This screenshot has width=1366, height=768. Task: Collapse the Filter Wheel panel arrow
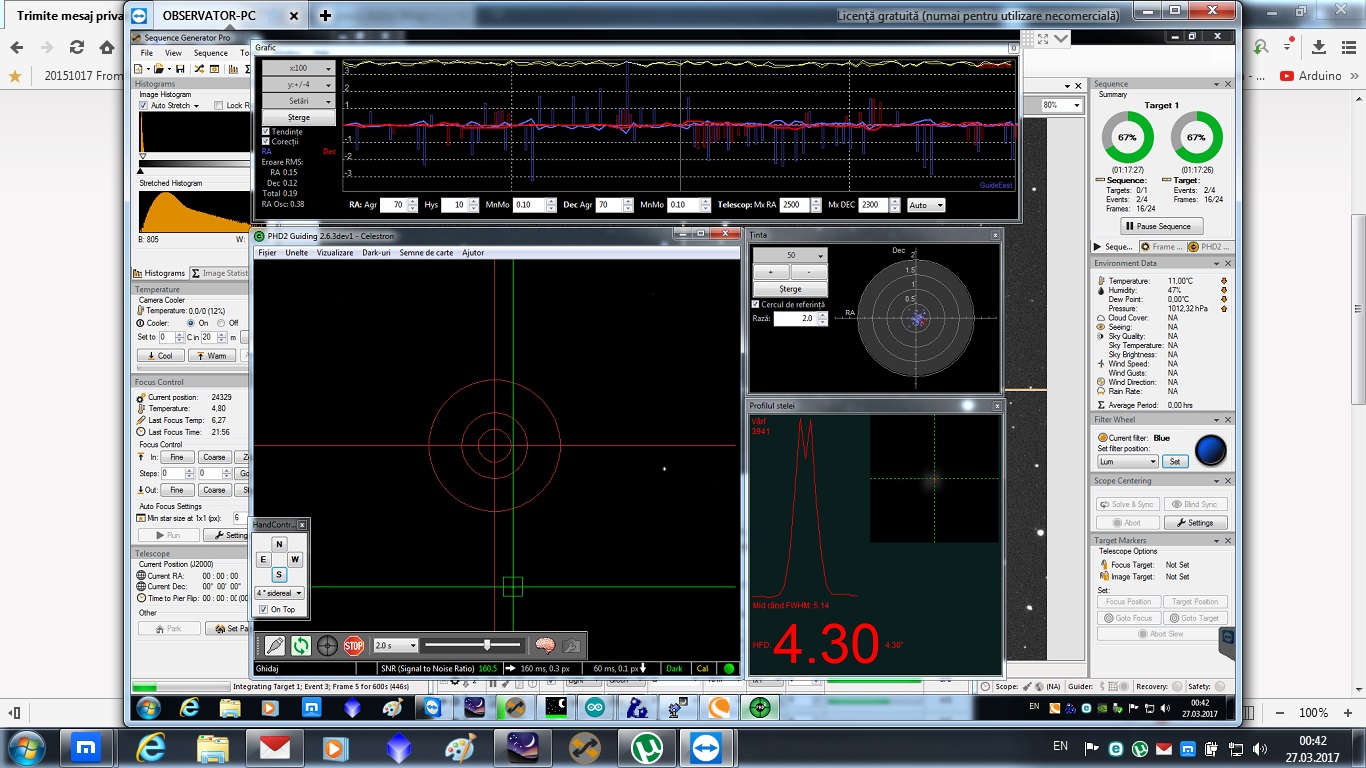pyautogui.click(x=1216, y=420)
